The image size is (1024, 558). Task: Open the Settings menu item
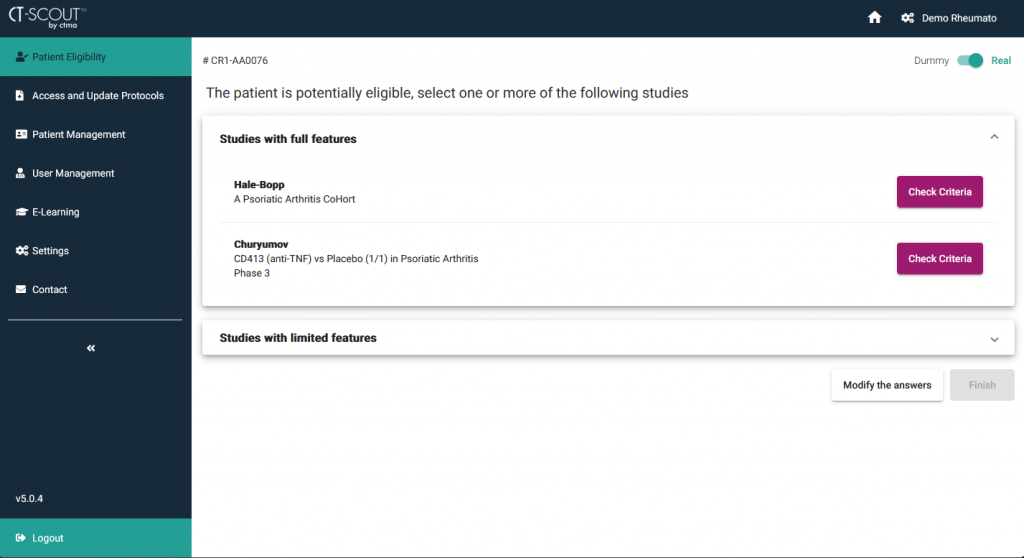coord(95,250)
